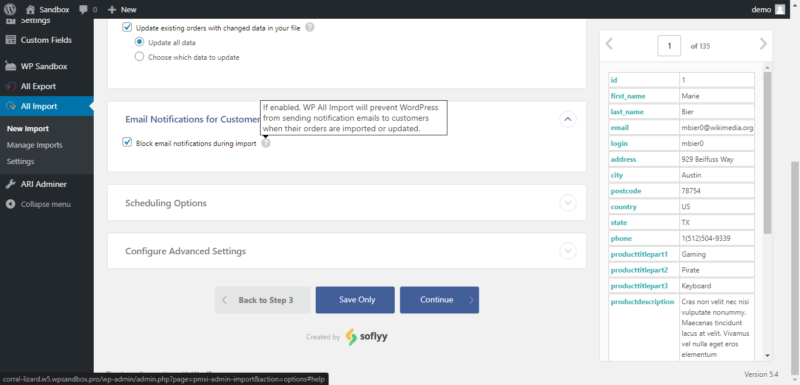Open Custom Fields menu item

coord(46,40)
